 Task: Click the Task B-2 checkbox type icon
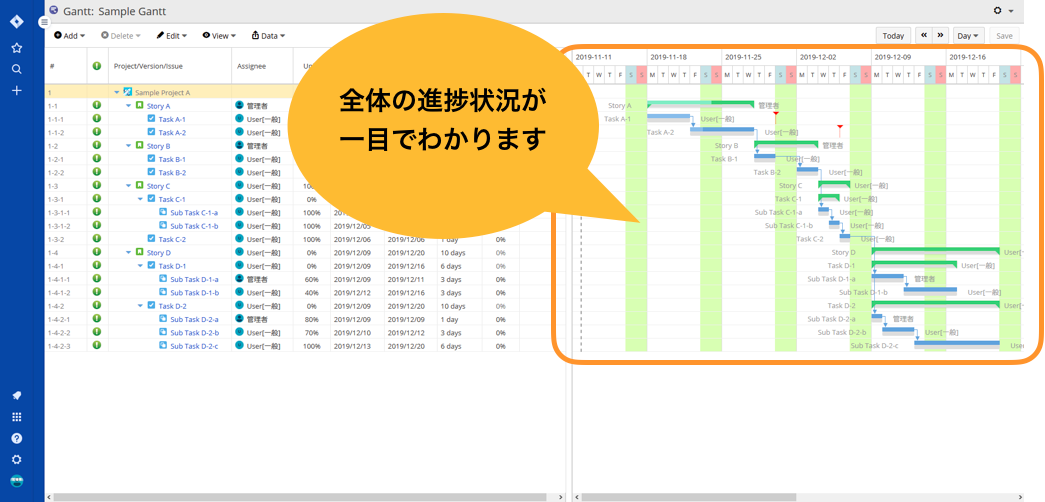click(x=151, y=172)
